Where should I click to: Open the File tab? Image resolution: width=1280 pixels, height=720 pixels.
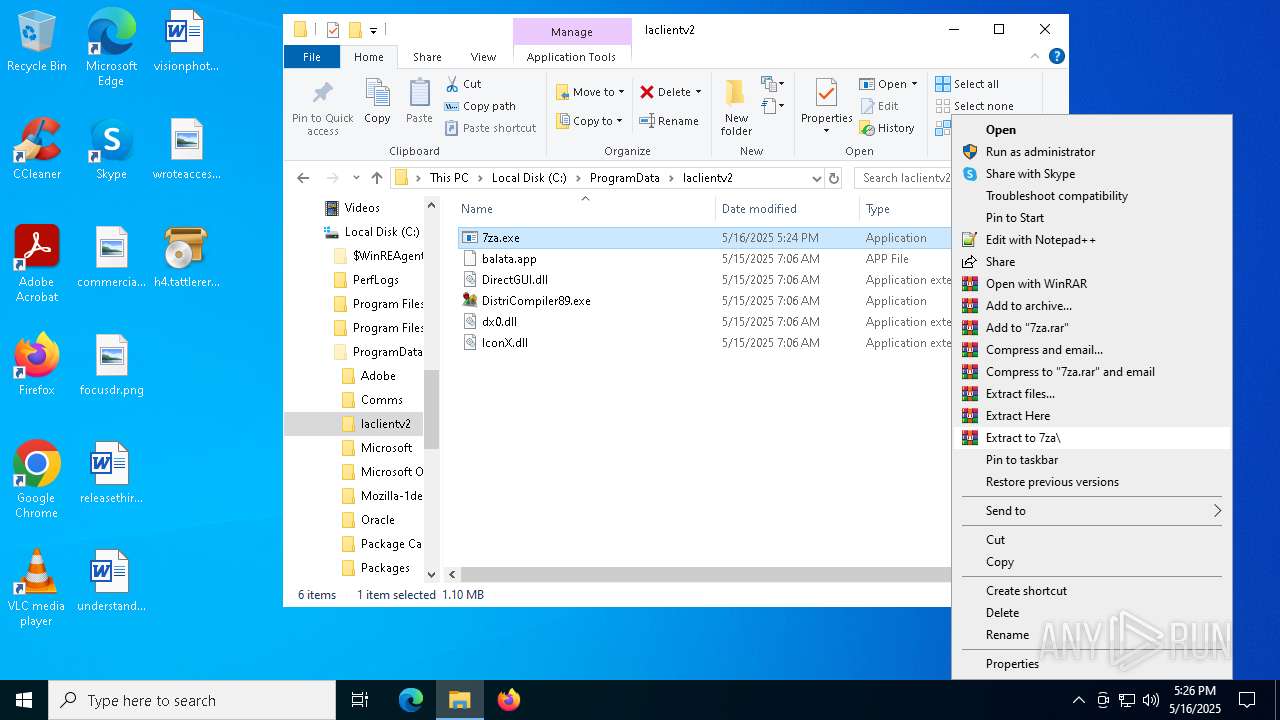[x=312, y=57]
